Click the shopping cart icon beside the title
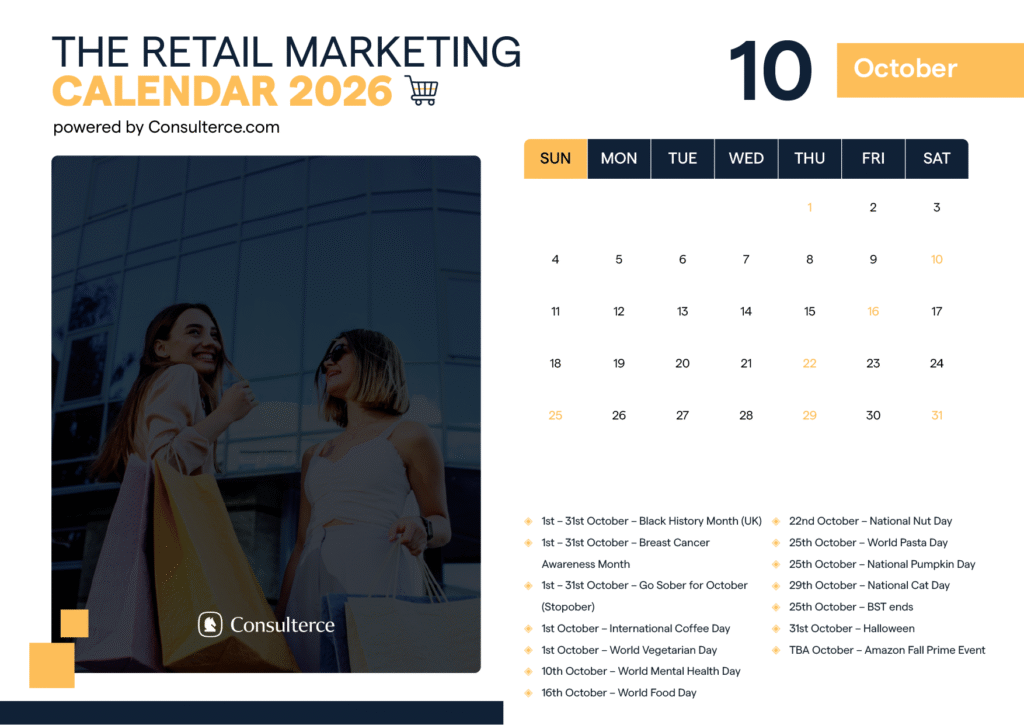 [422, 89]
